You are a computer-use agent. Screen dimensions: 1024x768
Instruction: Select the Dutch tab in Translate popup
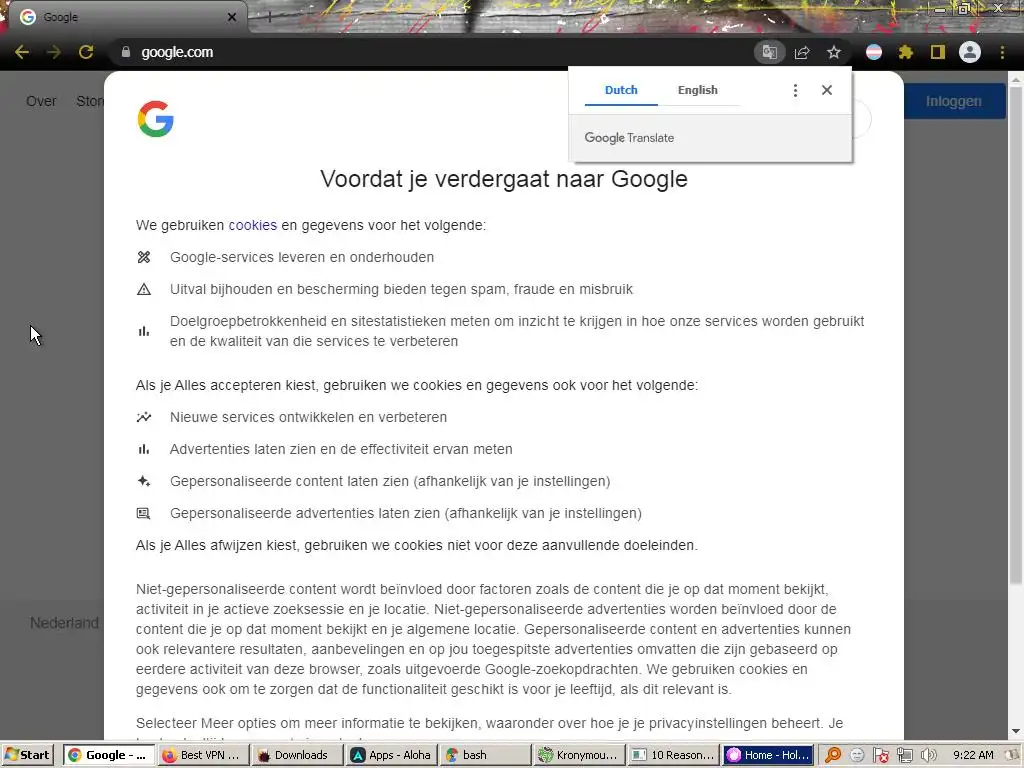point(621,90)
